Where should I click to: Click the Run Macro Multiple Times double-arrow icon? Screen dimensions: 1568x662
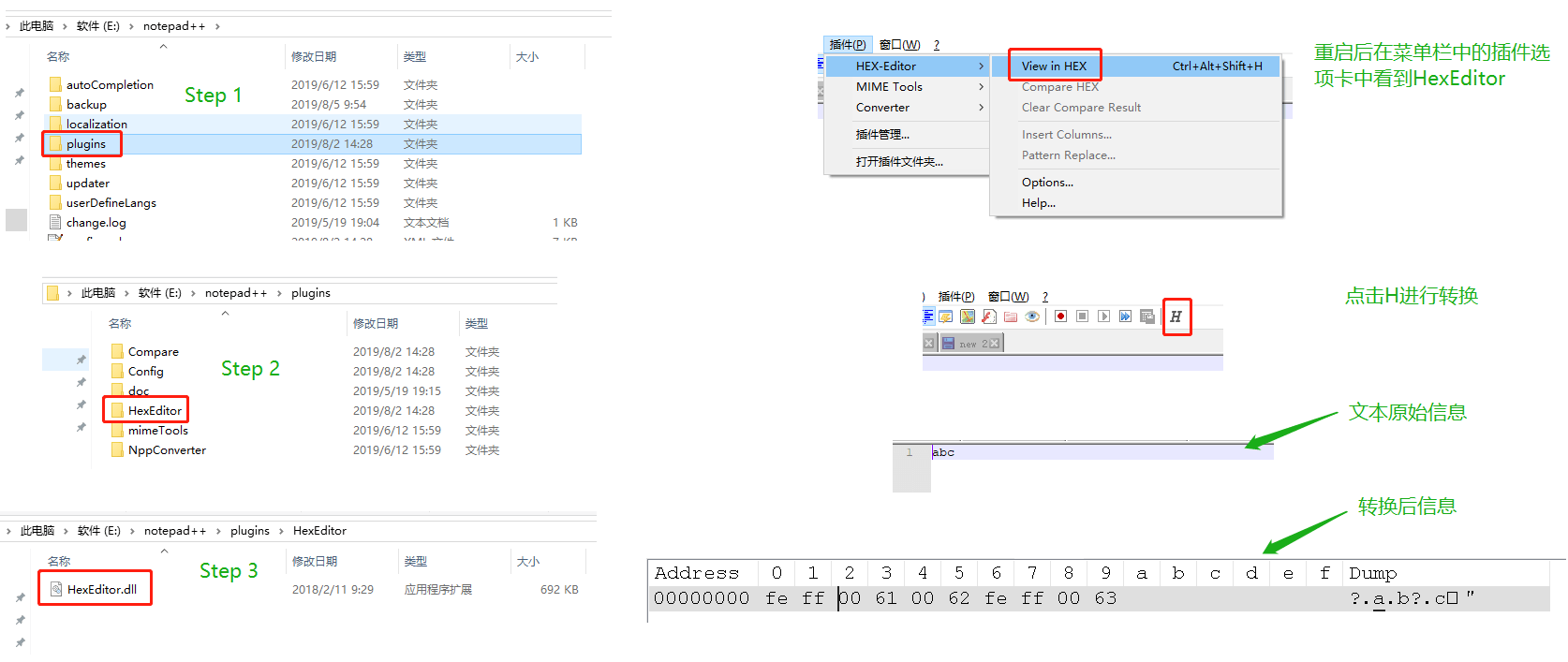(x=1125, y=316)
